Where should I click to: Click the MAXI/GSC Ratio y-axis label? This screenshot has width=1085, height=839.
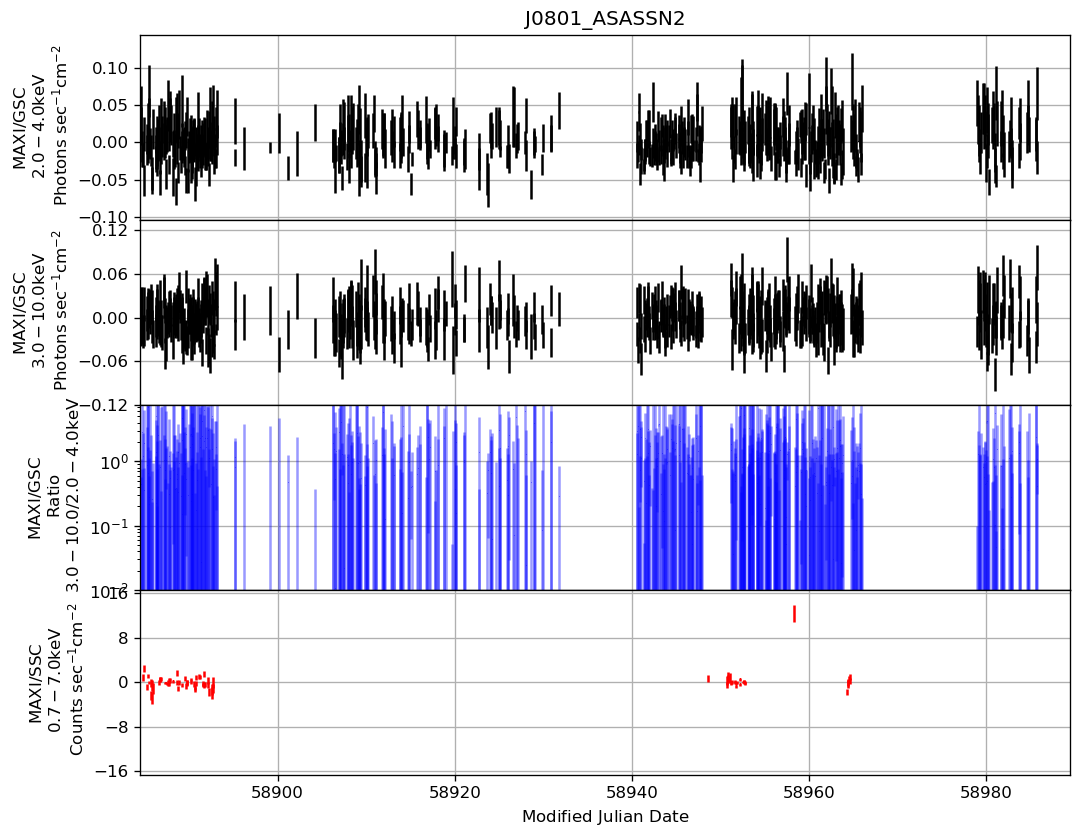[54, 497]
